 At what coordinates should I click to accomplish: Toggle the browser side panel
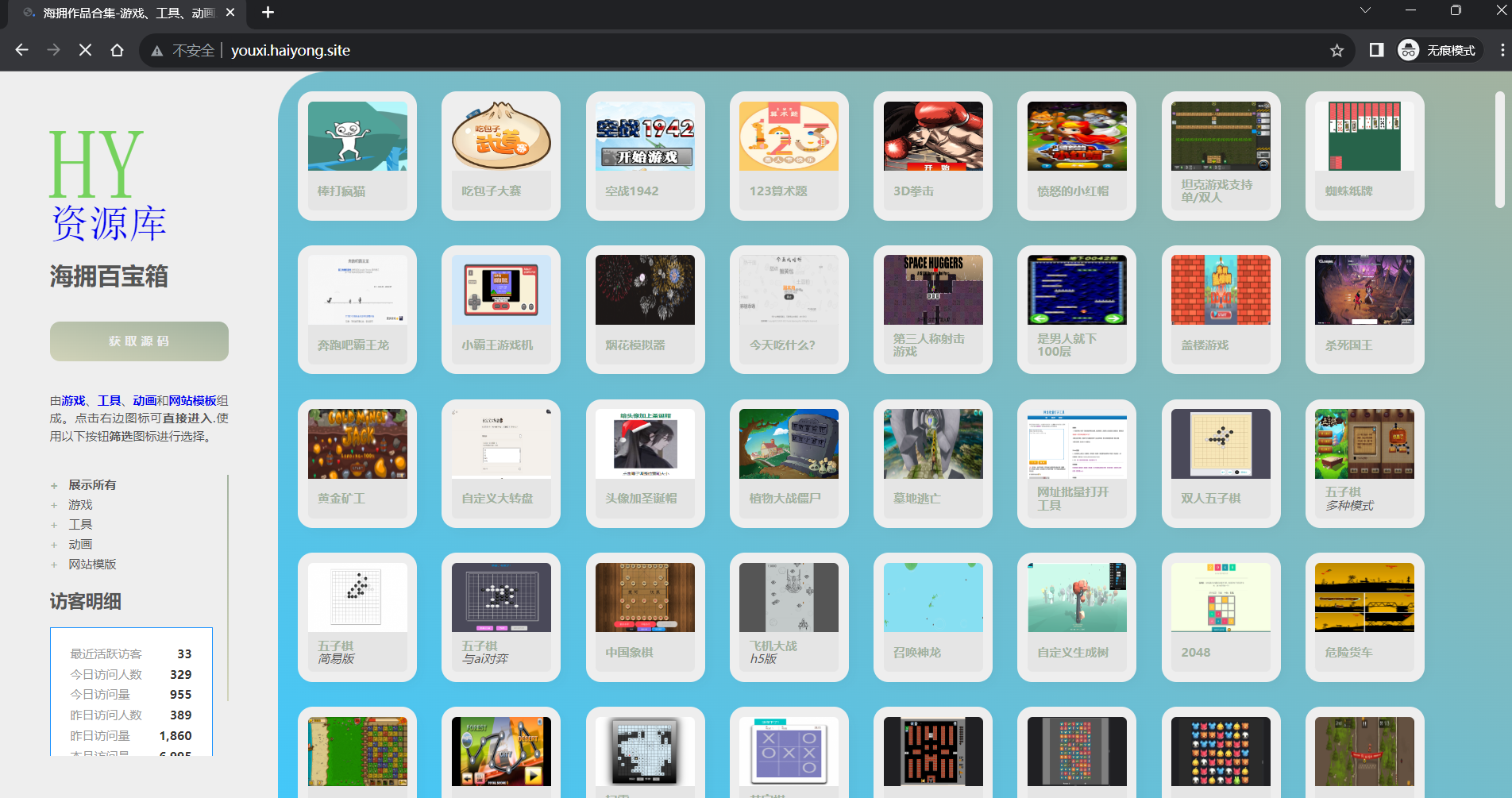click(x=1376, y=50)
